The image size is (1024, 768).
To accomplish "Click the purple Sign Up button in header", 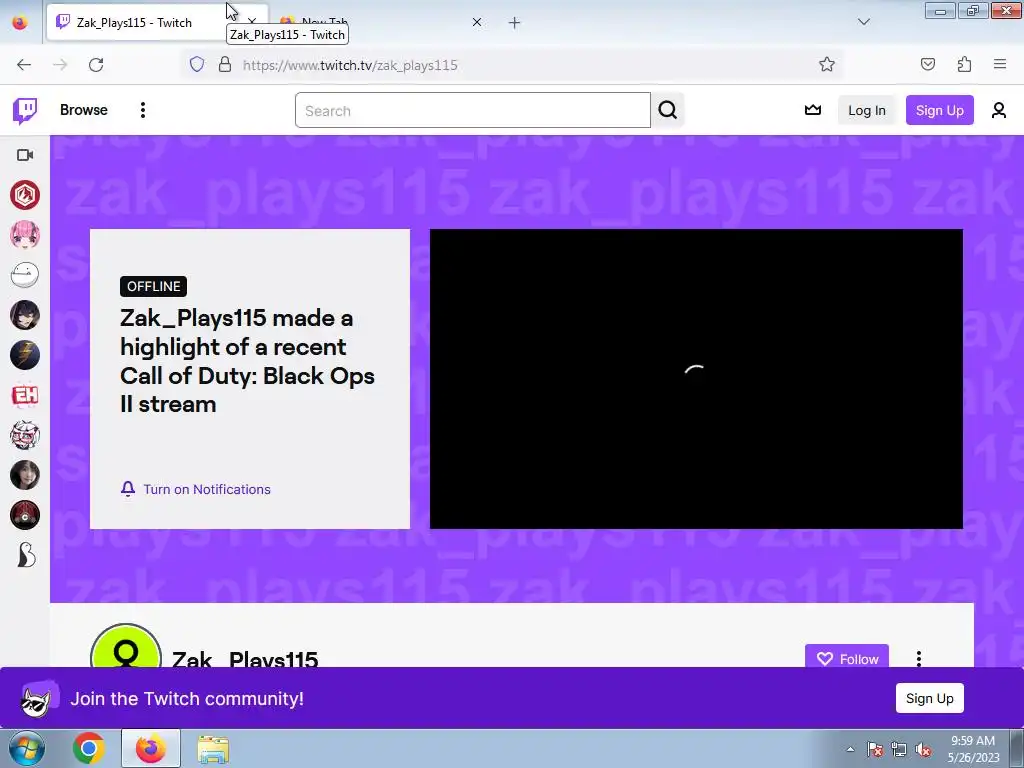I will pos(939,110).
